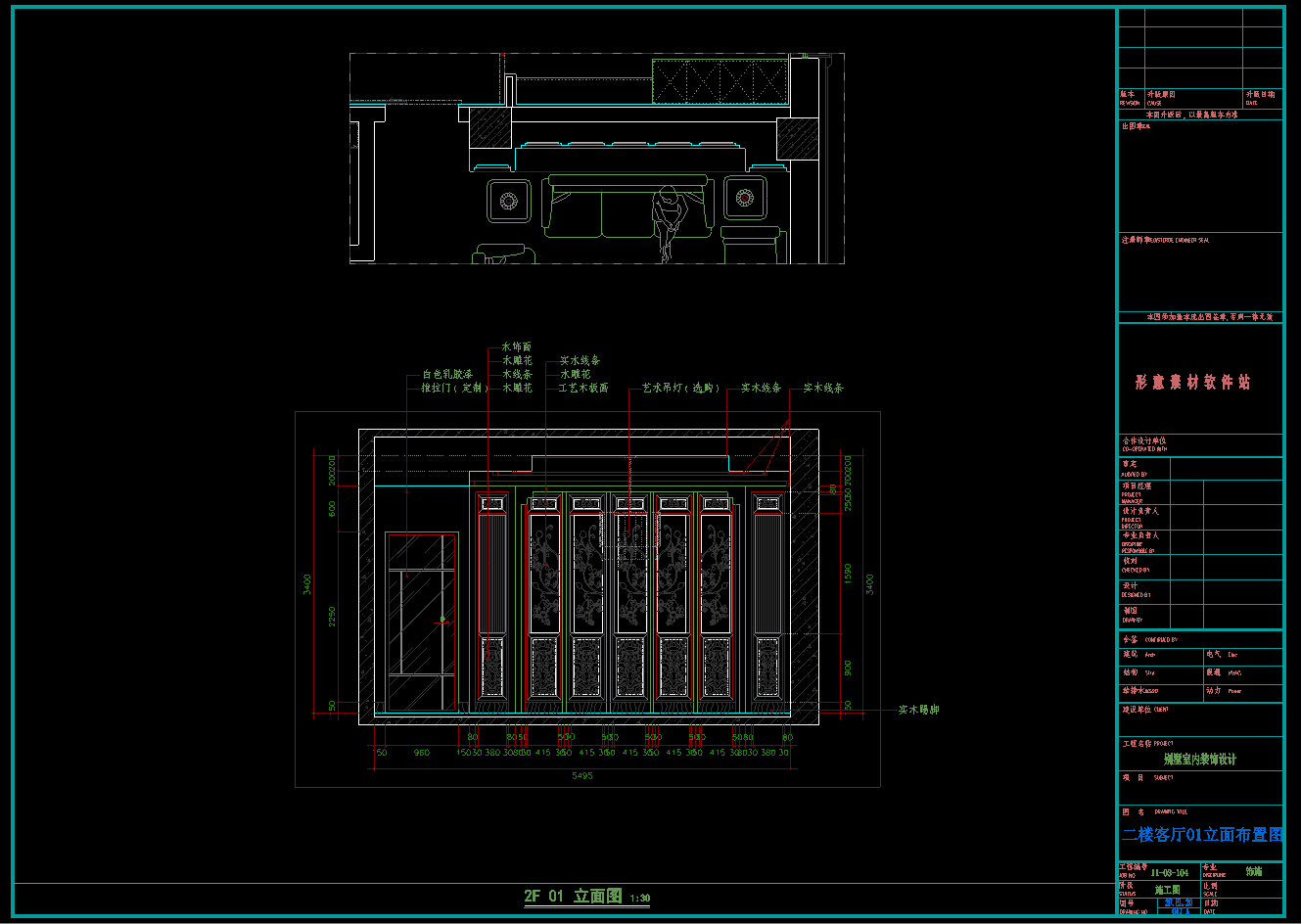Click the 专业负责人 title block label
The width and height of the screenshot is (1301, 924).
(x=1140, y=536)
